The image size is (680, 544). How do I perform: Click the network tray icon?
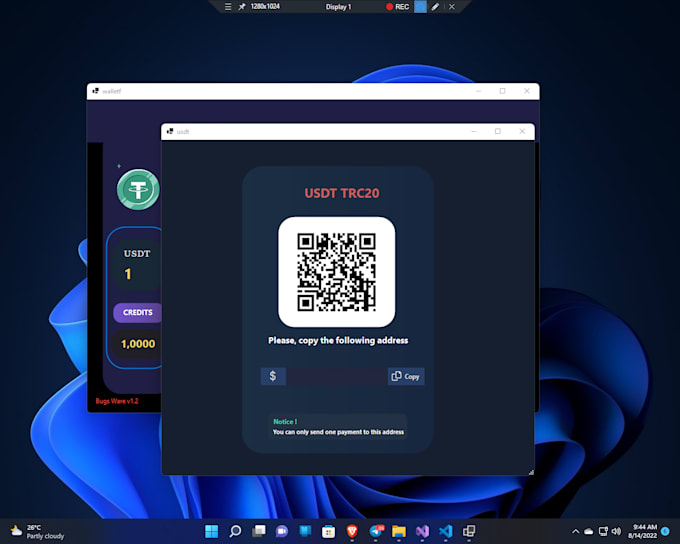[x=603, y=531]
